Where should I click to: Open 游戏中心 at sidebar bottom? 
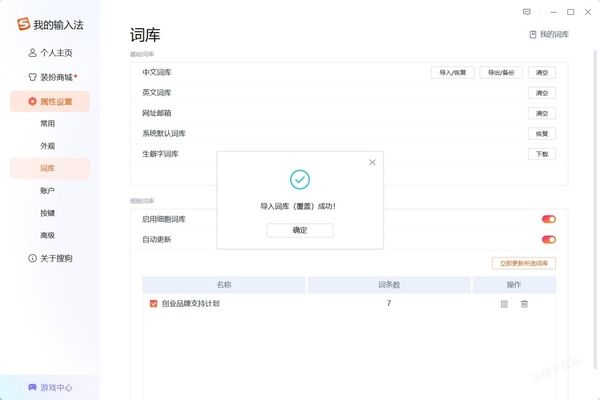click(50, 387)
